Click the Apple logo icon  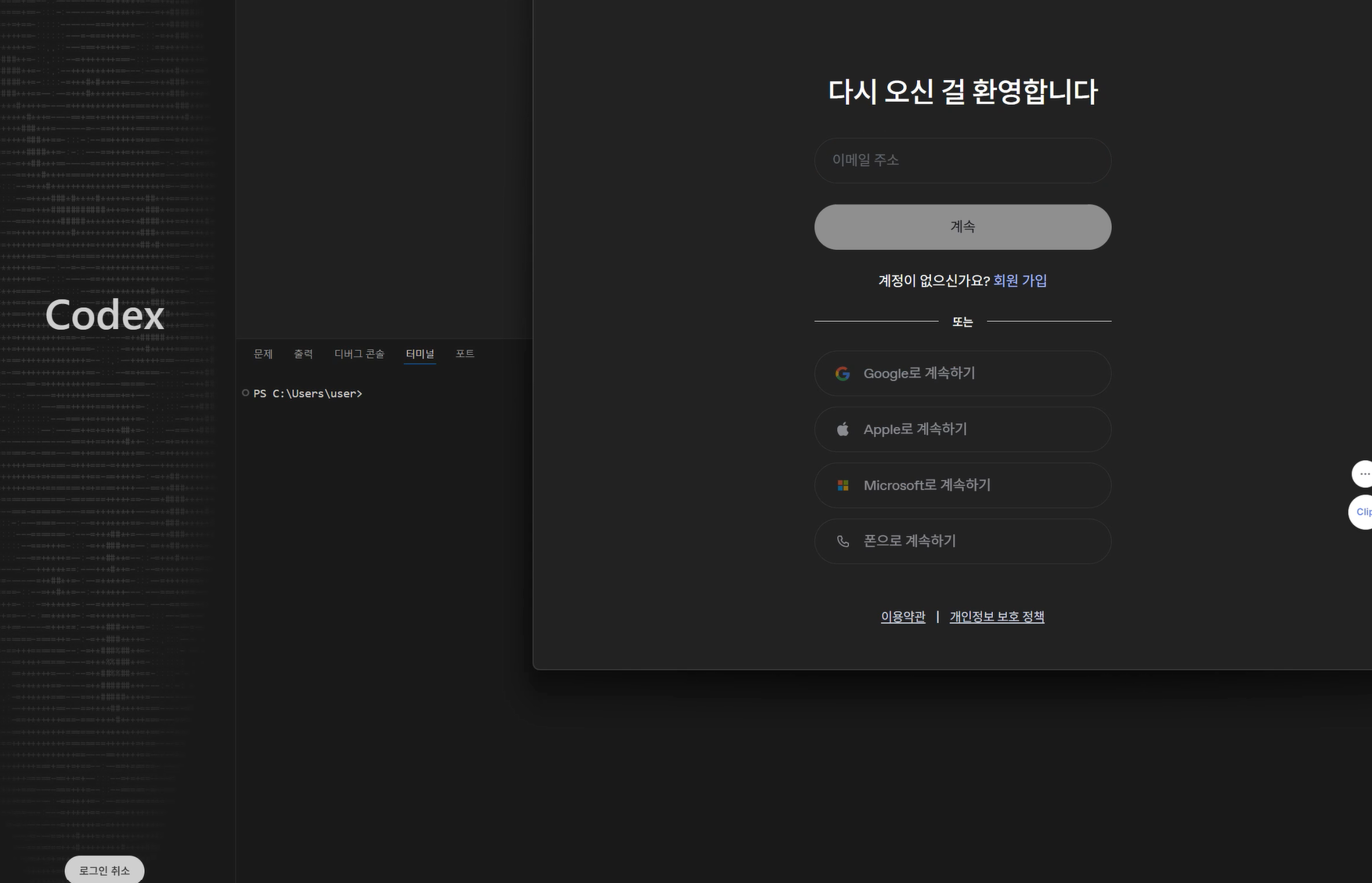click(x=843, y=429)
